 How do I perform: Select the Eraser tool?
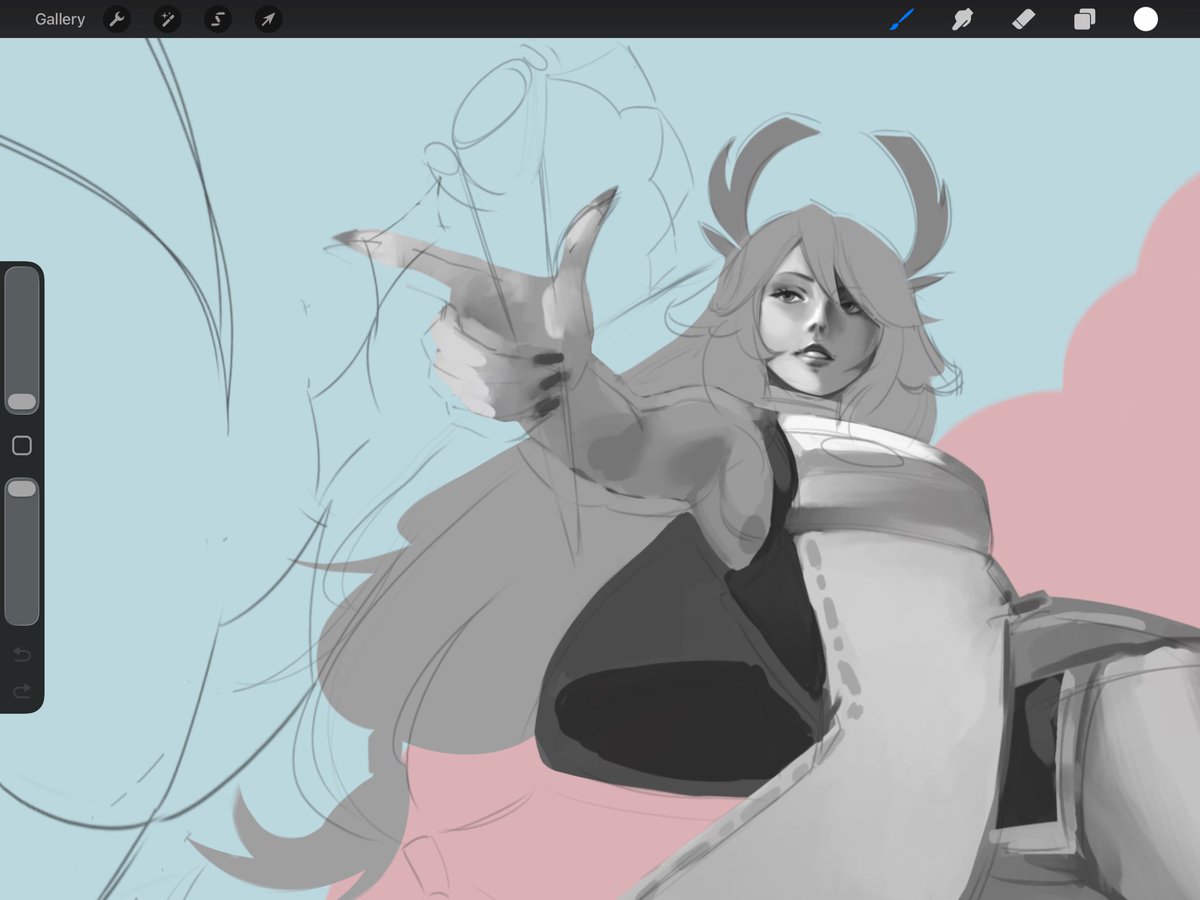pos(1023,19)
